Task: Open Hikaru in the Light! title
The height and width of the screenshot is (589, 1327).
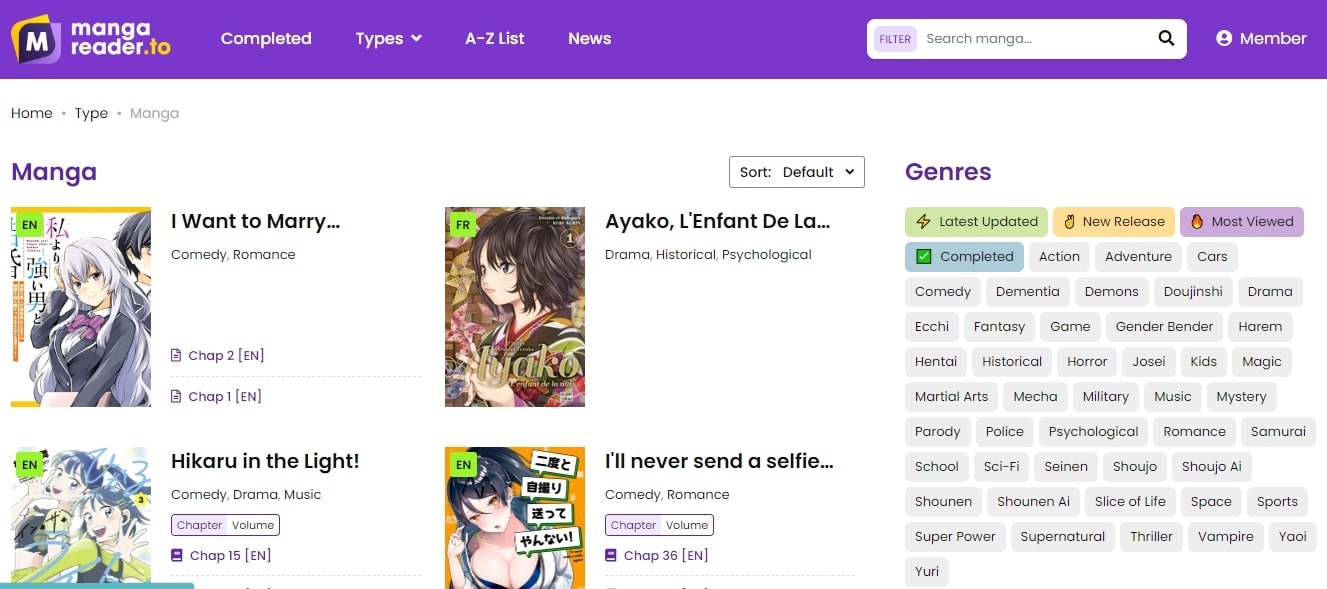Action: (x=265, y=462)
